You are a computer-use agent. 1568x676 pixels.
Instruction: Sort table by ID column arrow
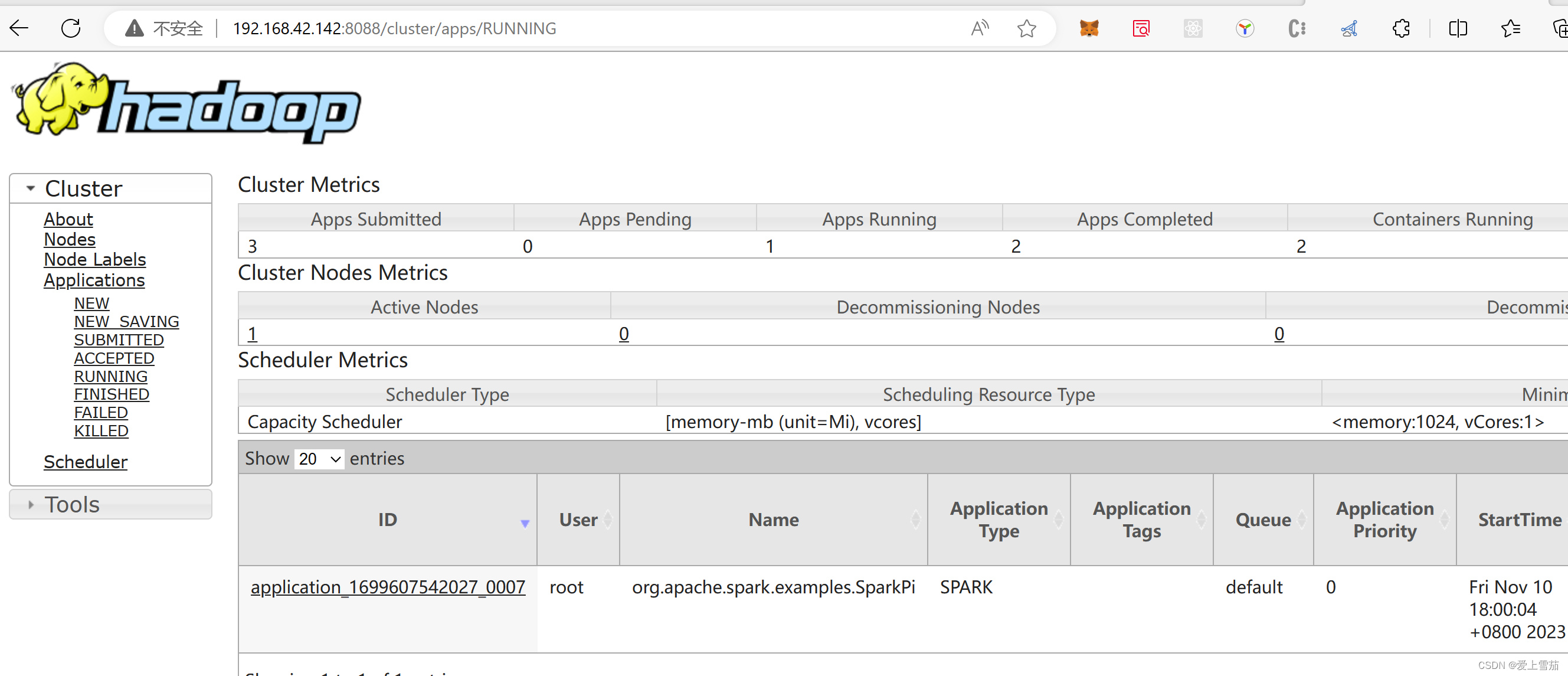[525, 522]
